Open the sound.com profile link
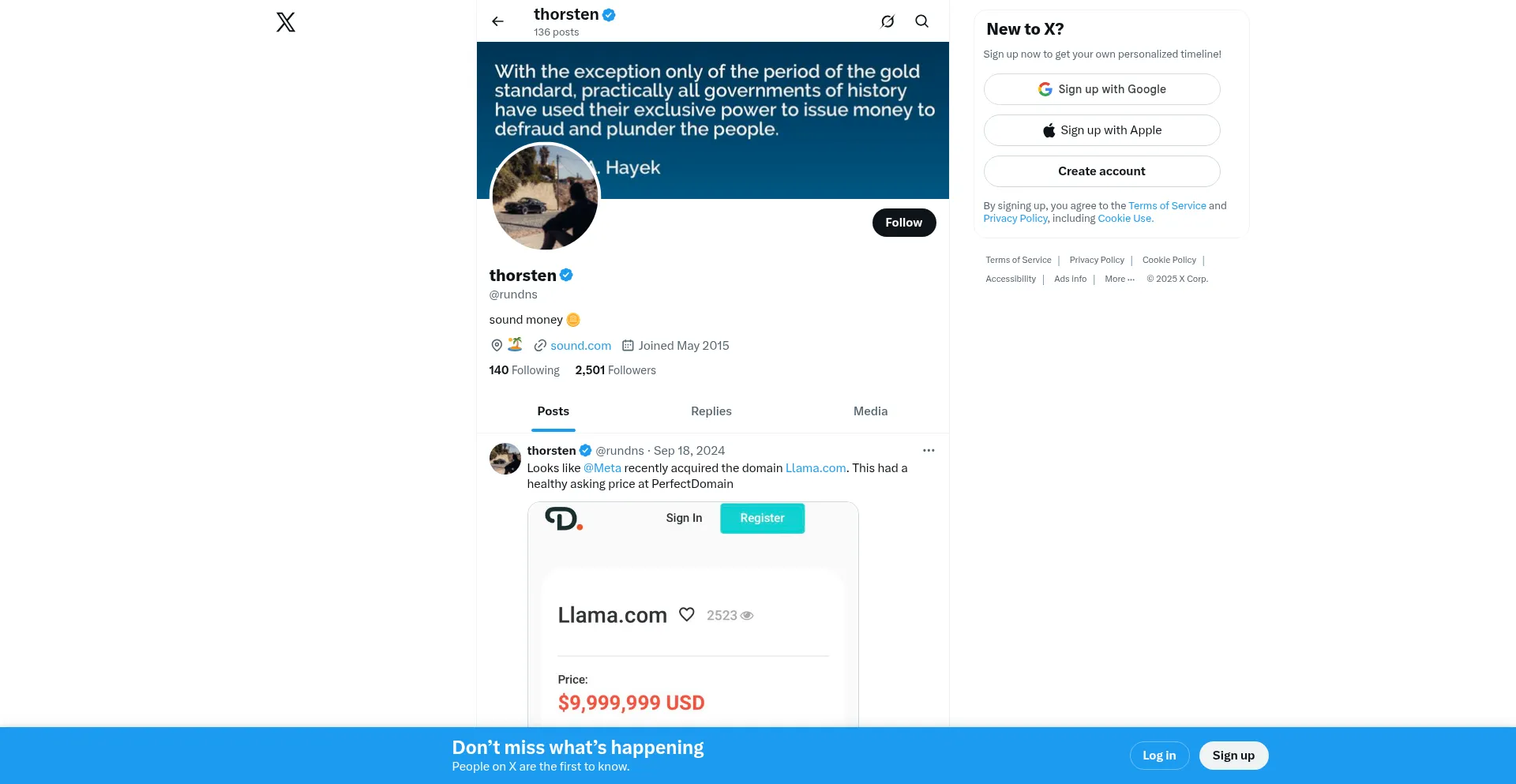Viewport: 1516px width, 784px height. tap(580, 346)
